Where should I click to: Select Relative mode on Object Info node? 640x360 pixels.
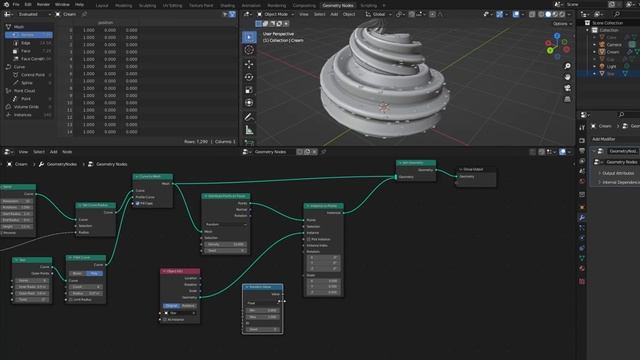coord(188,306)
